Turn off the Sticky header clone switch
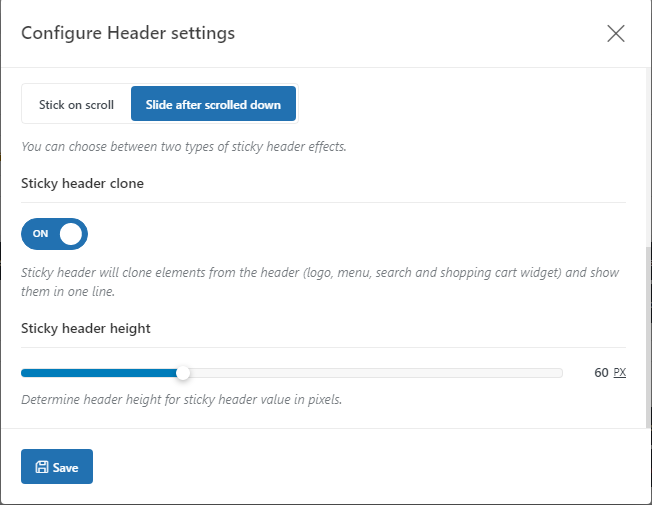The image size is (652, 505). coord(54,234)
